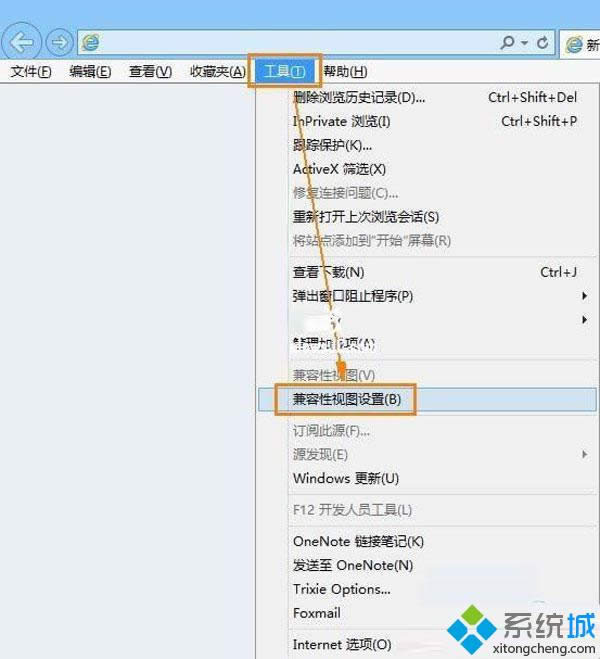The height and width of the screenshot is (659, 600).
Task: Expand the submenu arrow below 弹出窗口阻止程序
Action: [584, 320]
